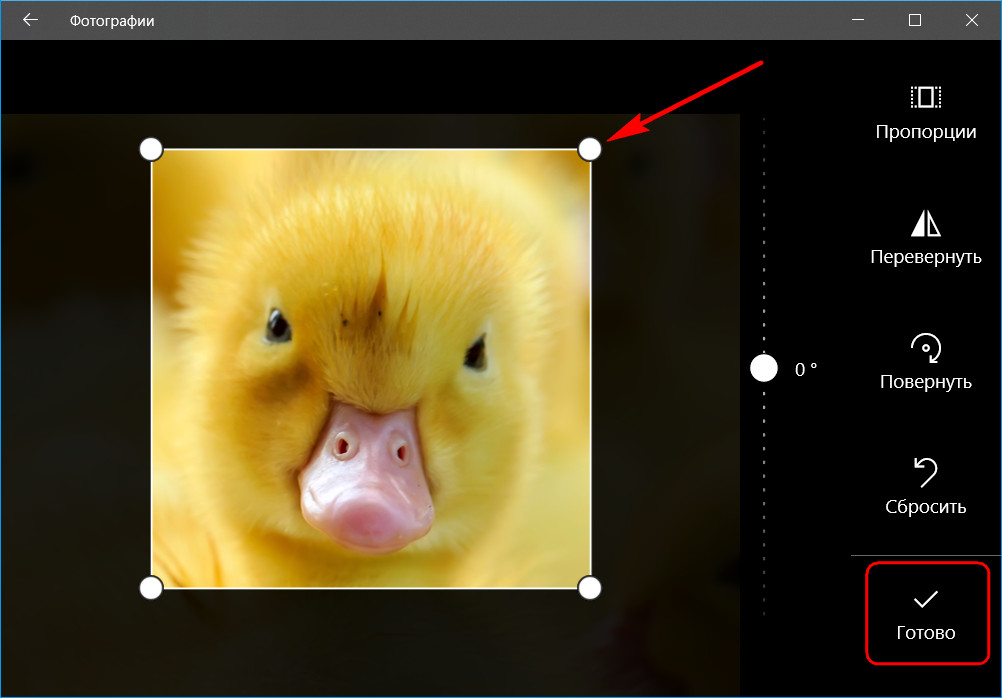Minimize the Фотографии window
The height and width of the screenshot is (698, 1002).
point(858,20)
